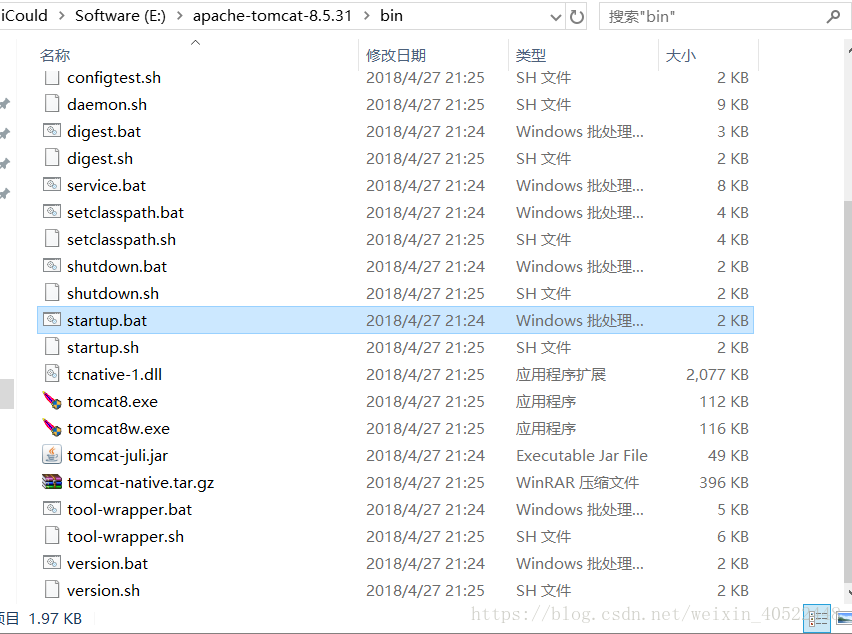
Task: Click the iCould breadcrumb segment
Action: point(24,16)
